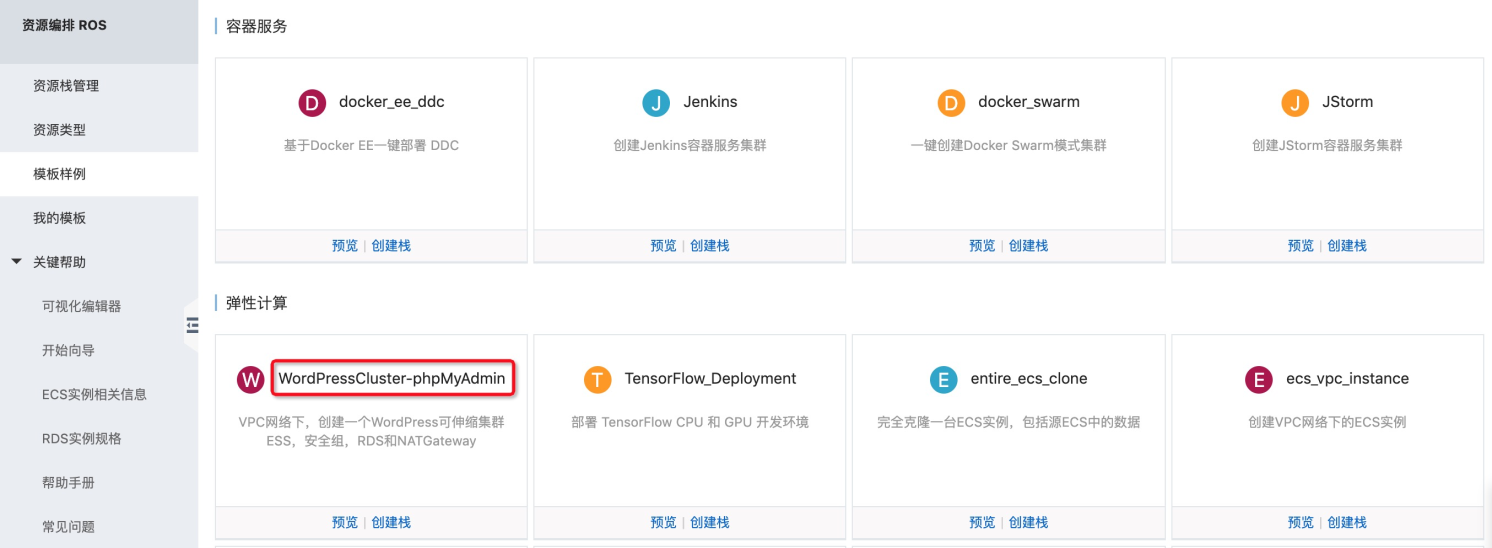
Task: Preview the TensorFlow_Deployment template
Action: [x=663, y=522]
